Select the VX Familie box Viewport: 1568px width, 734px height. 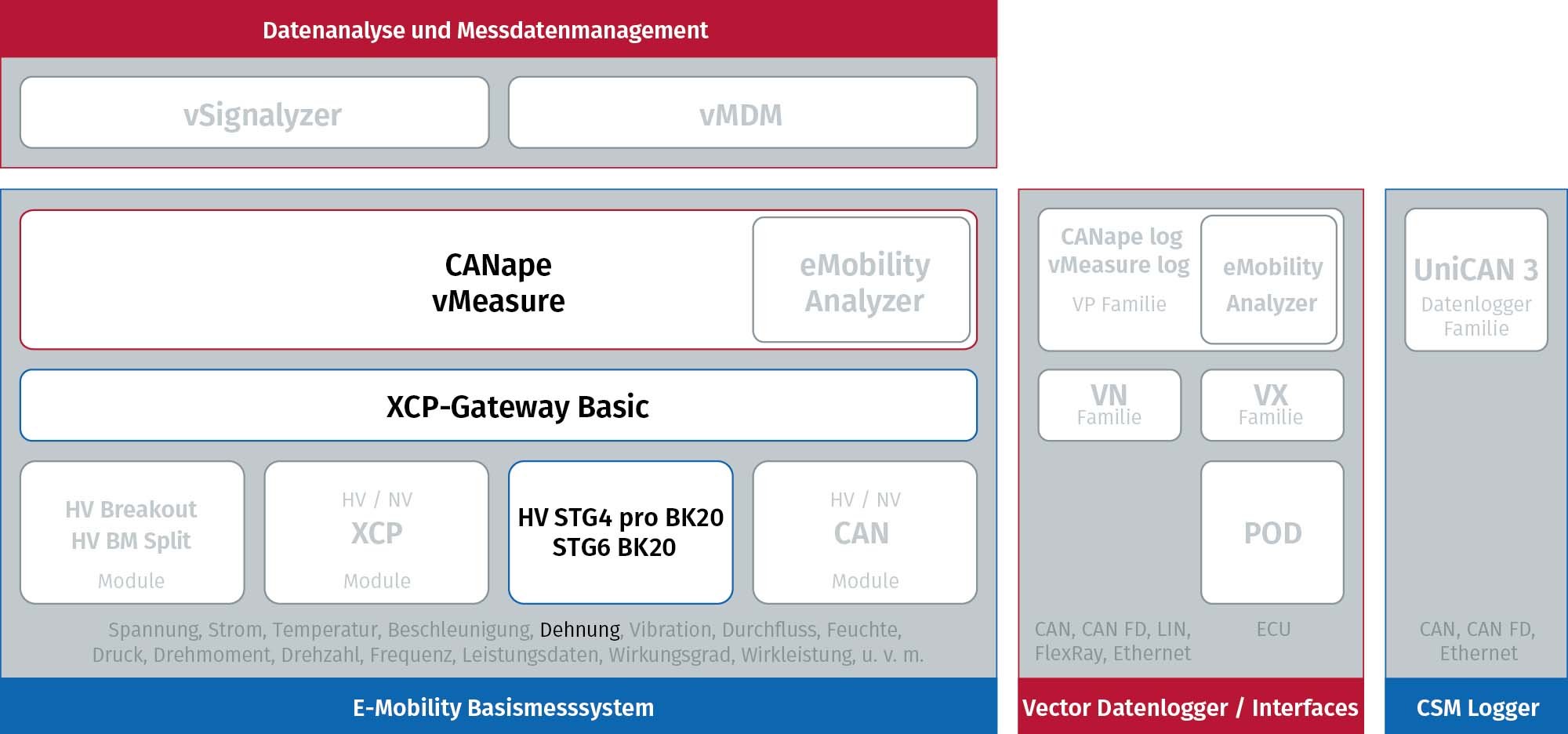[x=1272, y=405]
